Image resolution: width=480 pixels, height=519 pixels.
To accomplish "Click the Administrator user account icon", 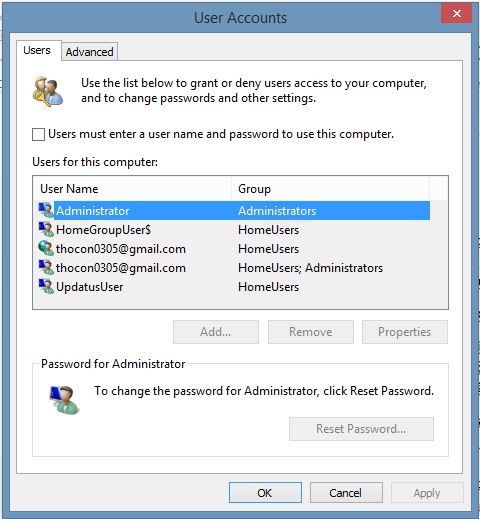I will pos(46,210).
